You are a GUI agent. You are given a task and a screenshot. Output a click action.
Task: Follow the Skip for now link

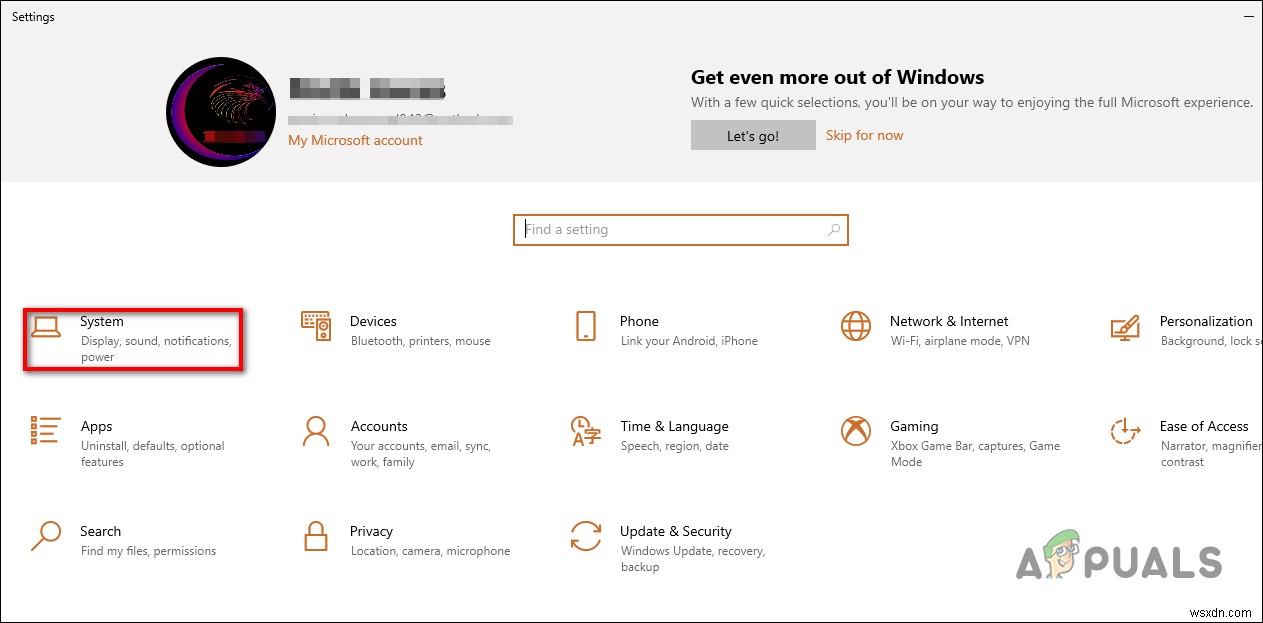pos(865,135)
